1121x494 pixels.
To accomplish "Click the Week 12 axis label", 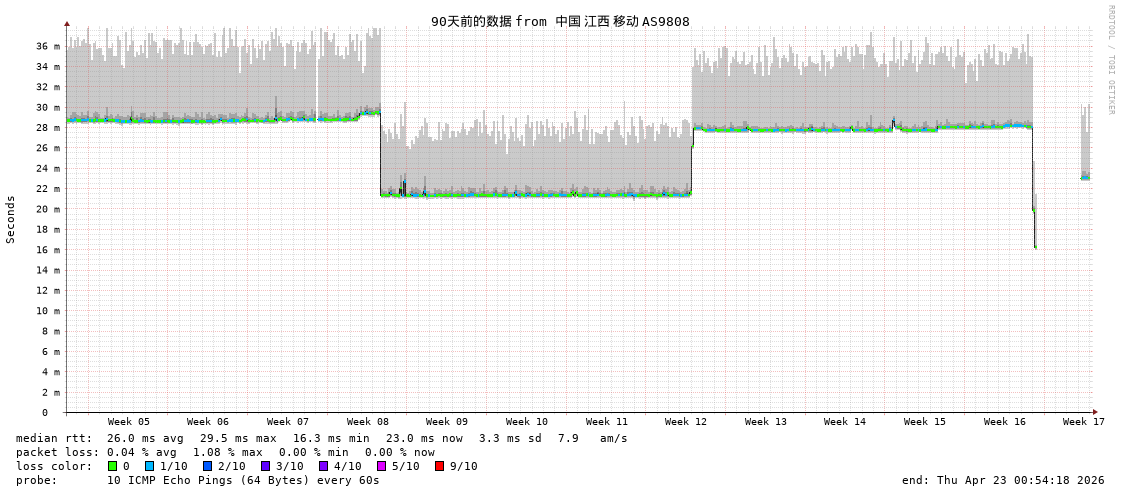I will point(686,422).
